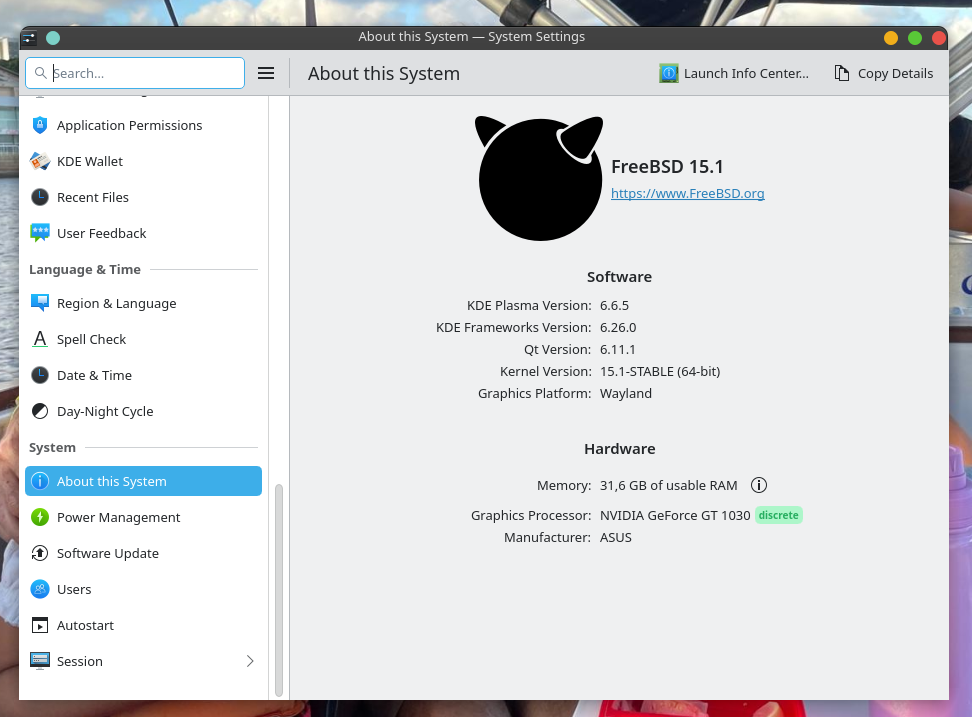
Task: Click Launch Info Center button label
Action: tap(746, 73)
